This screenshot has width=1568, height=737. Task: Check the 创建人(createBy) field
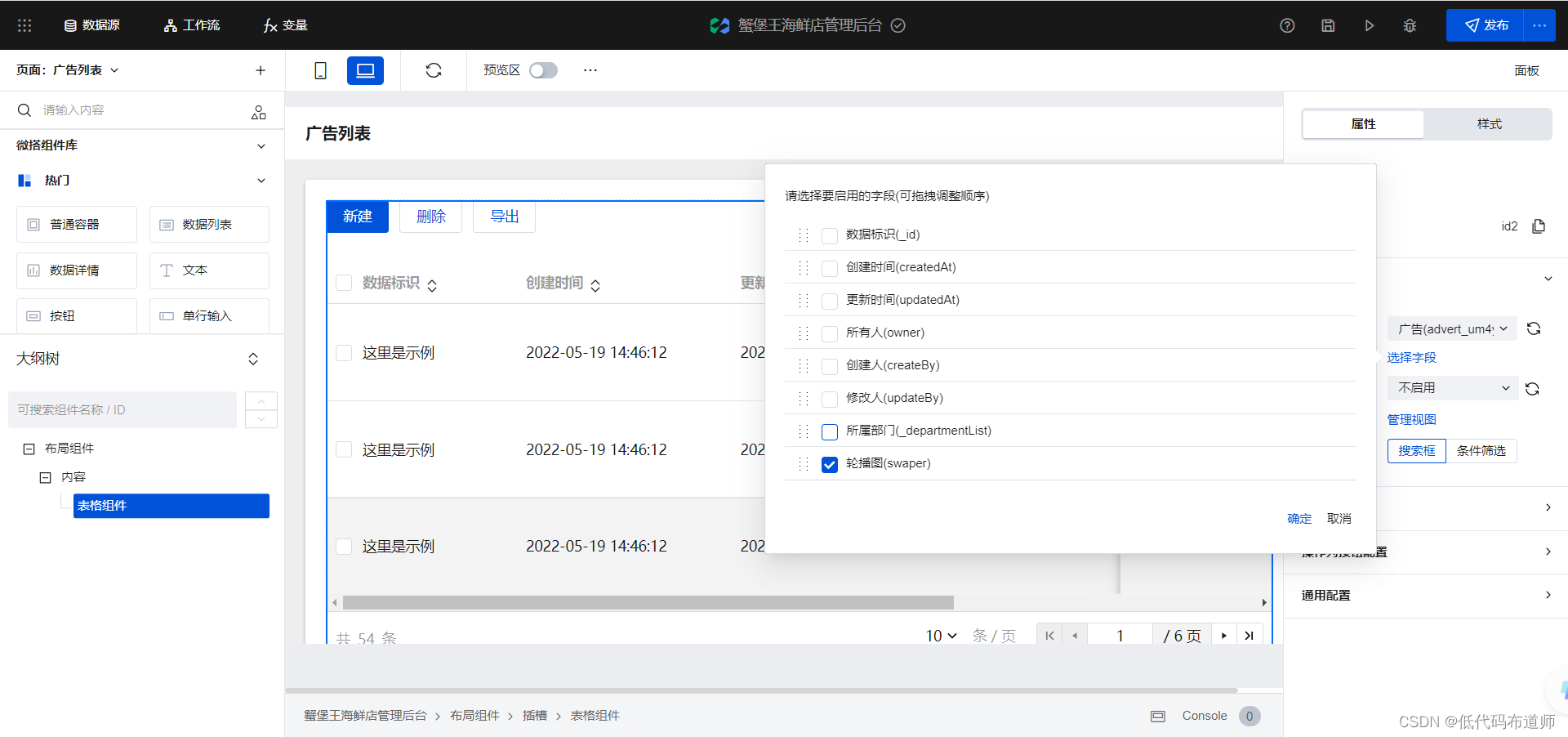(830, 366)
